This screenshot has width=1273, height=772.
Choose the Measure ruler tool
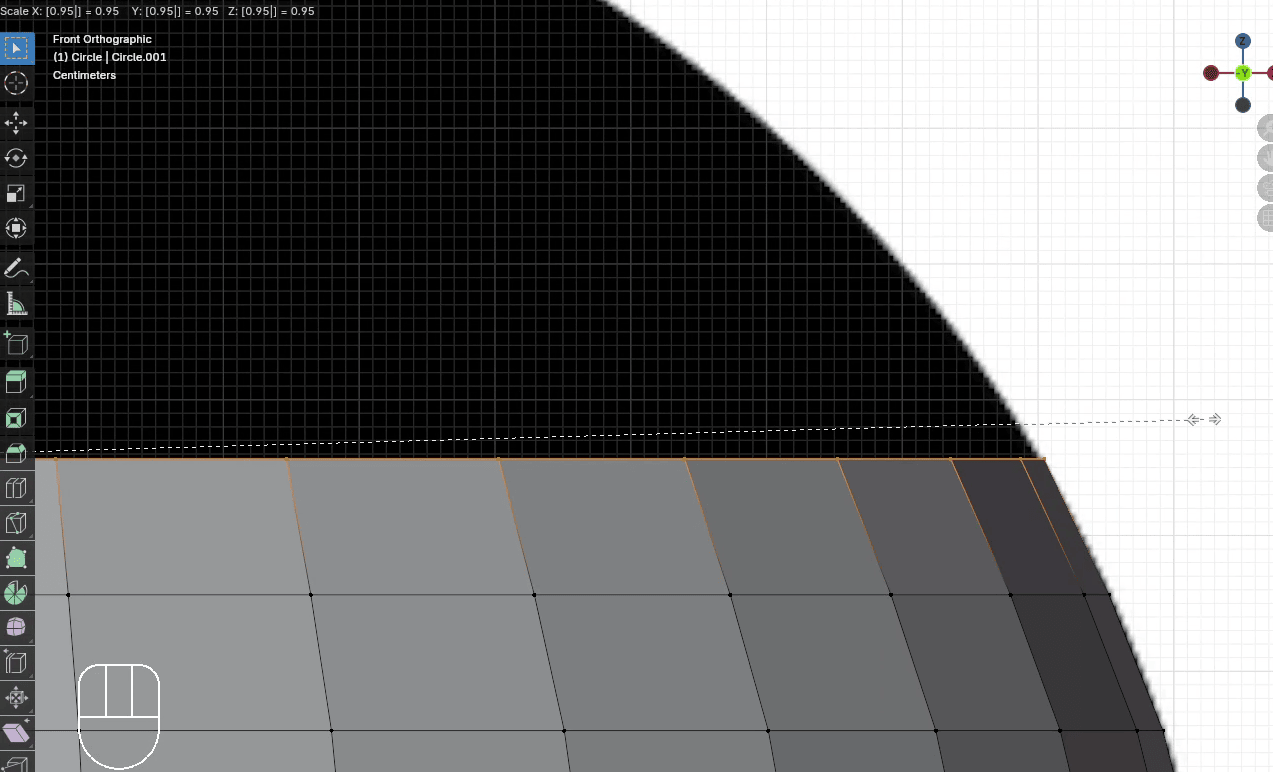[16, 304]
